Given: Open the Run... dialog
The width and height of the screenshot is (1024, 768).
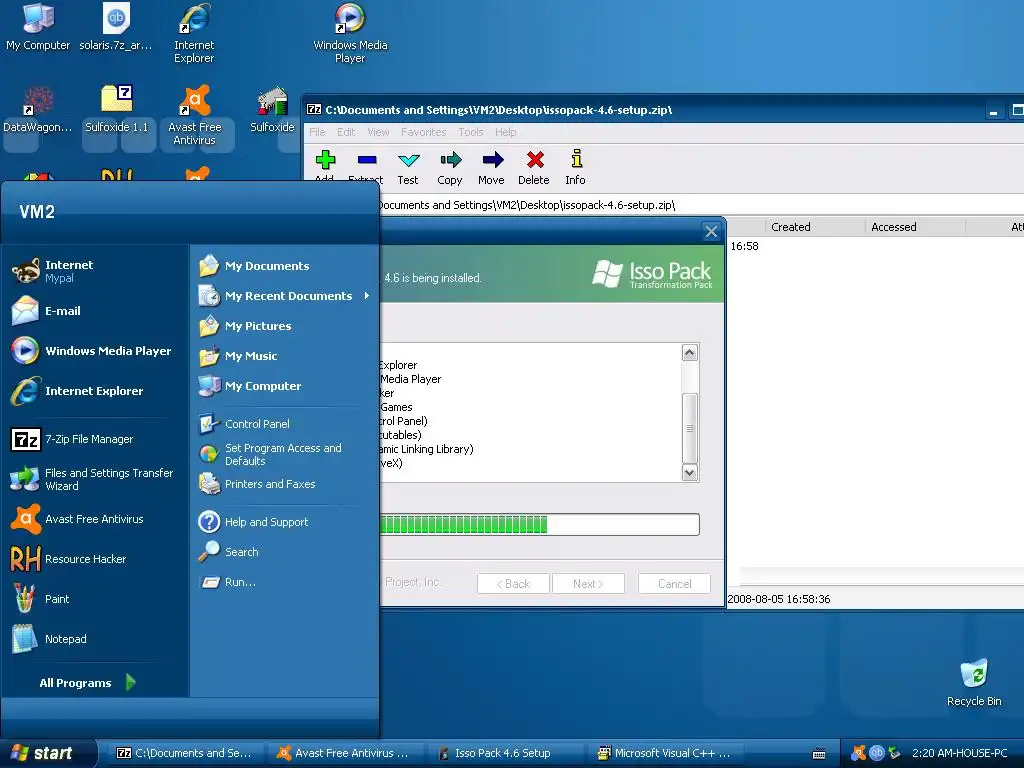Looking at the screenshot, I should [283, 582].
